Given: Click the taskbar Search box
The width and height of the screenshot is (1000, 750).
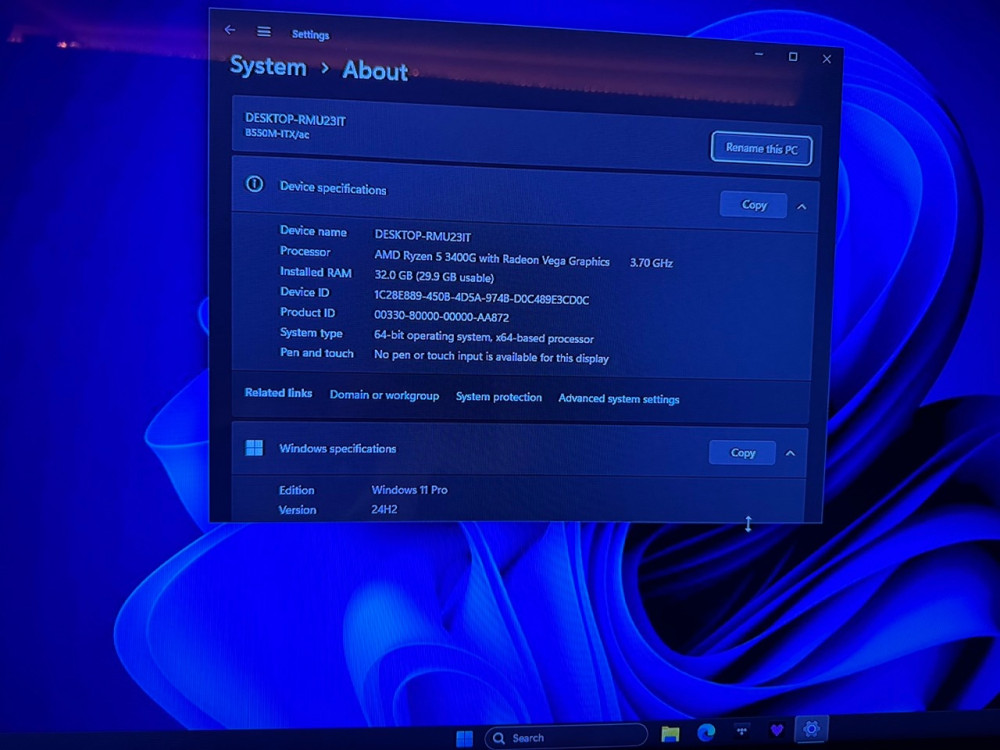Looking at the screenshot, I should (565, 738).
